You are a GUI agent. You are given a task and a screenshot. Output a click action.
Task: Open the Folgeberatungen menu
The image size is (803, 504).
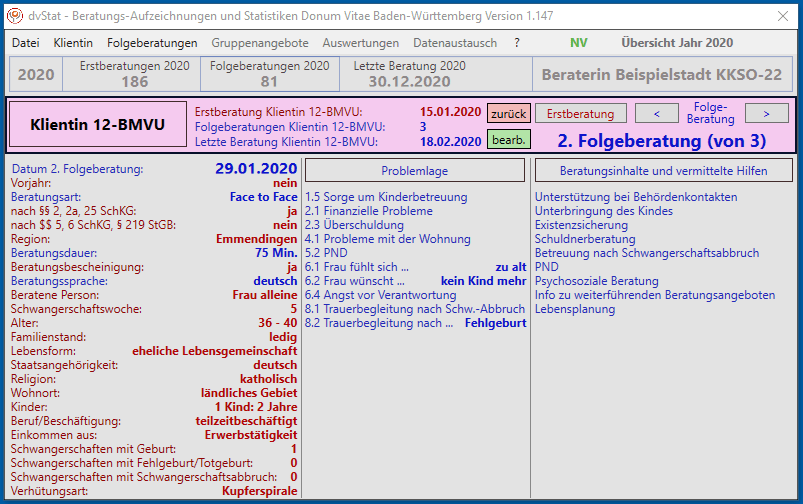152,43
